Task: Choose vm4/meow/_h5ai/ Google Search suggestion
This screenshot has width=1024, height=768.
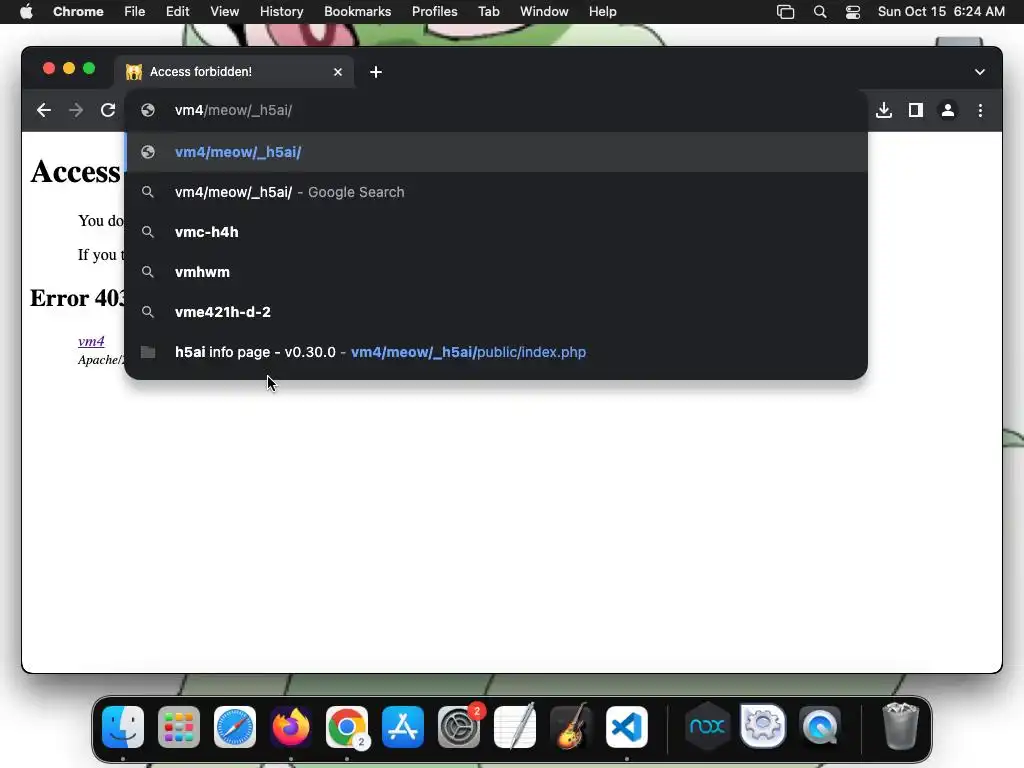Action: 496,192
